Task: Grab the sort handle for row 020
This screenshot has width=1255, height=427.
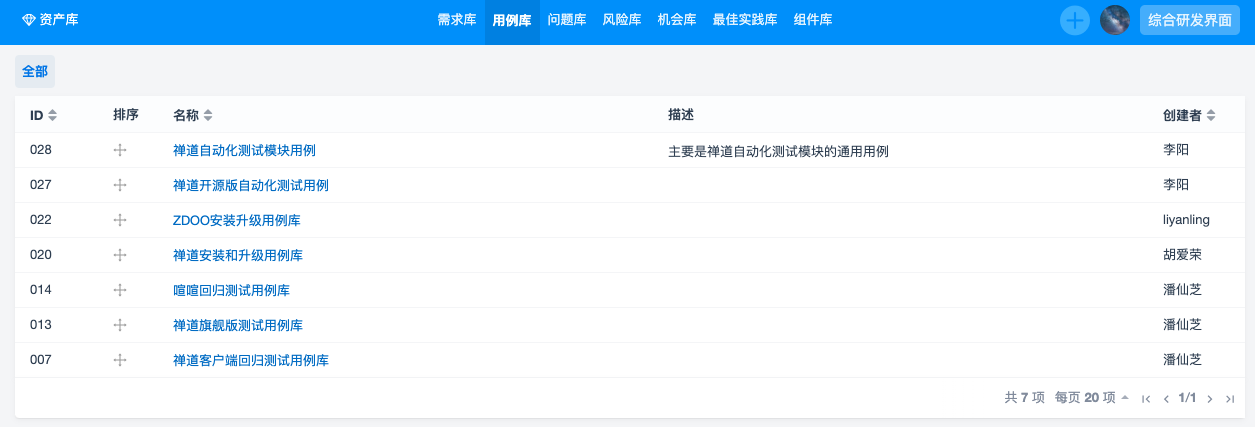Action: [120, 255]
